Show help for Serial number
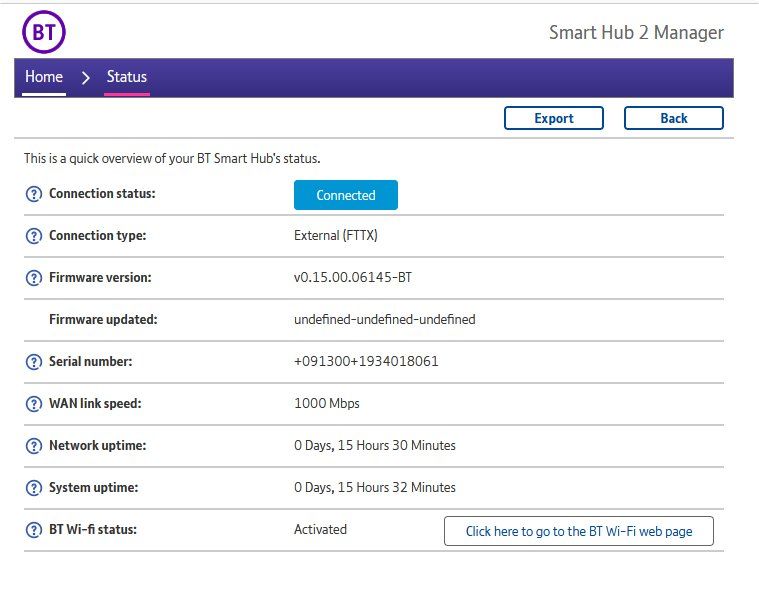Viewport: 759px width, 589px height. [x=33, y=362]
